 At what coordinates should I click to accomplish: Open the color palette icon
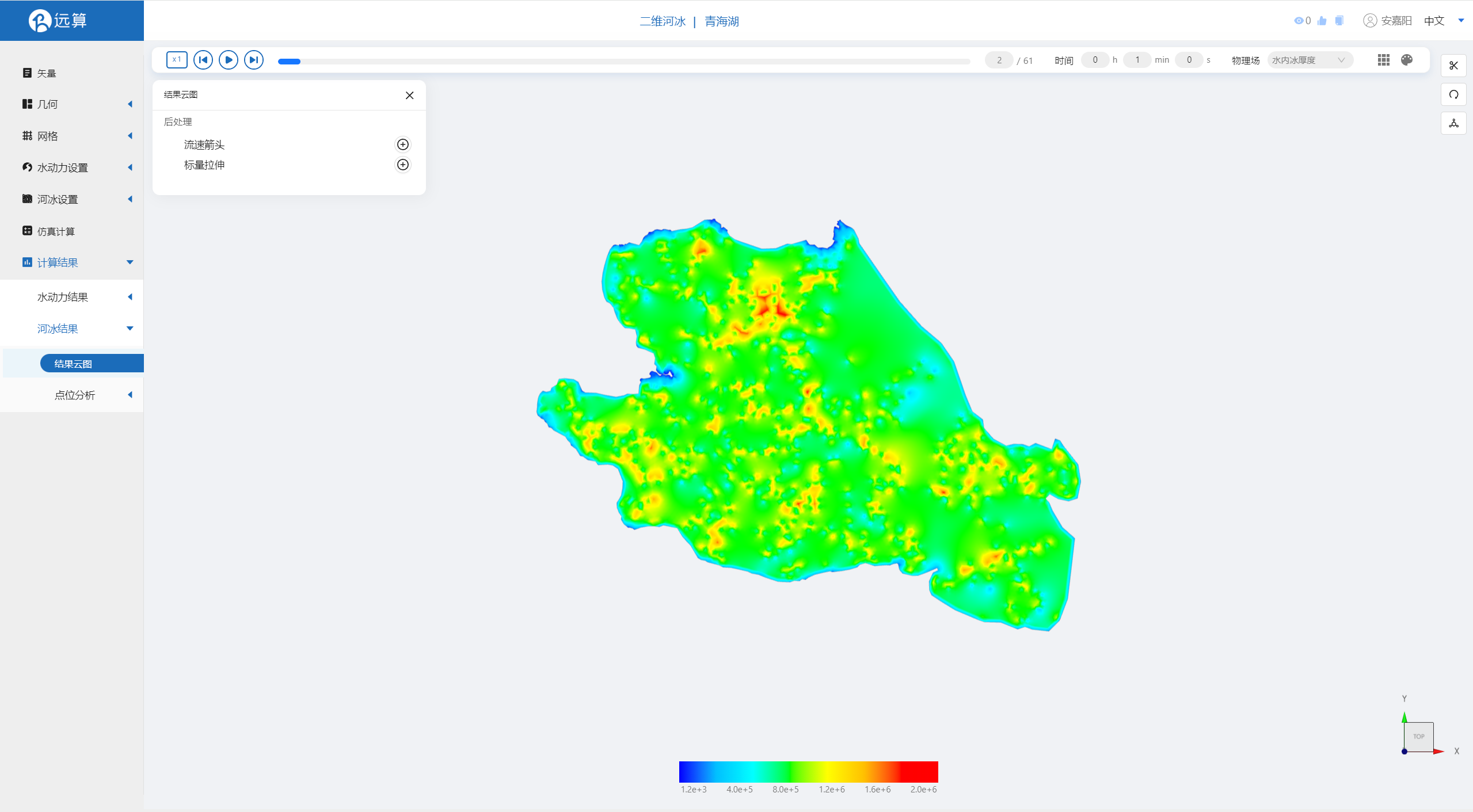pyautogui.click(x=1407, y=60)
